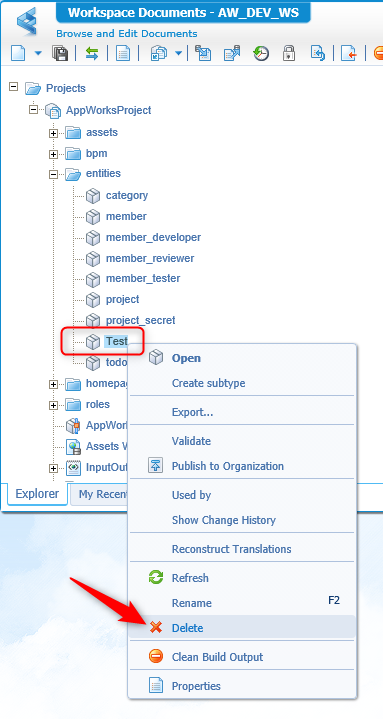Select the project_secret entity
The width and height of the screenshot is (383, 719).
[x=141, y=320]
